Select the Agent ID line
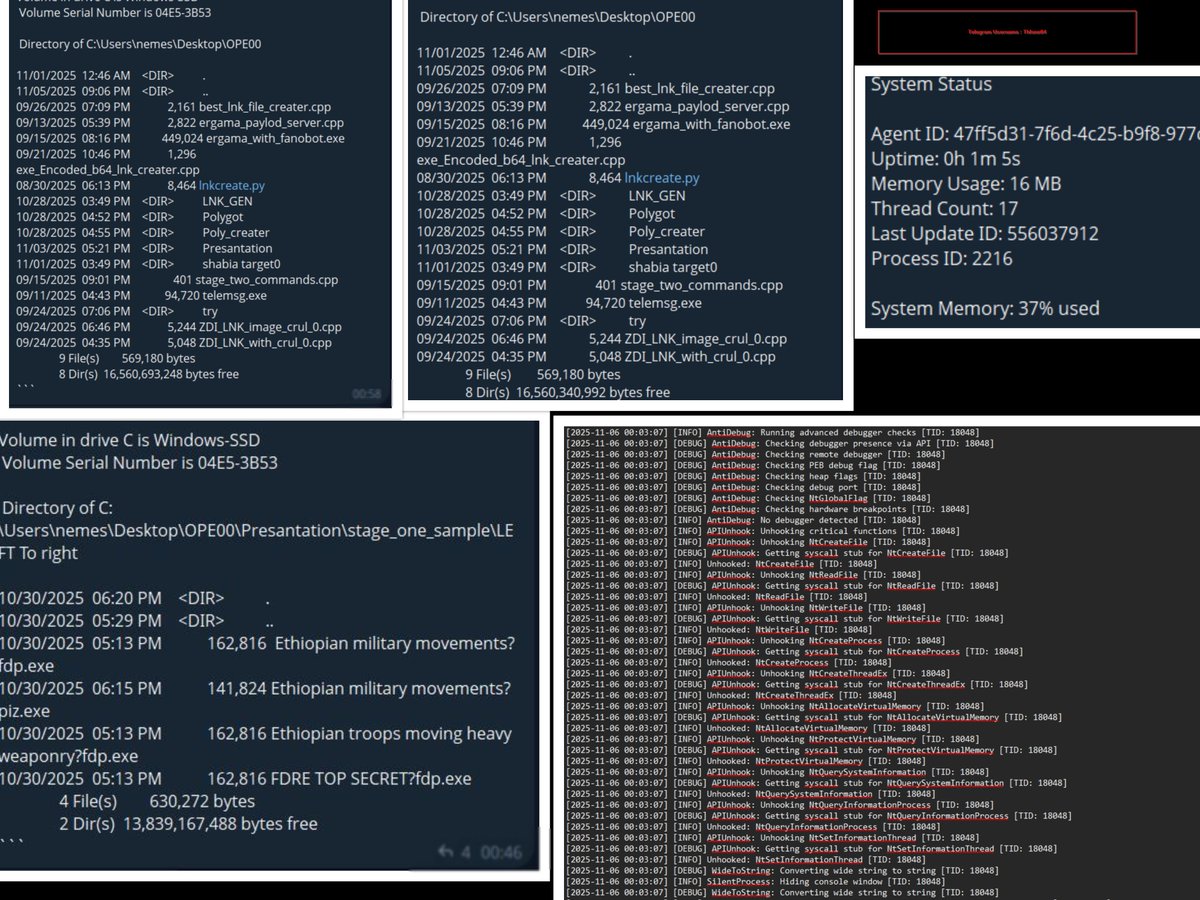Image resolution: width=1200 pixels, height=900 pixels. [x=1035, y=134]
